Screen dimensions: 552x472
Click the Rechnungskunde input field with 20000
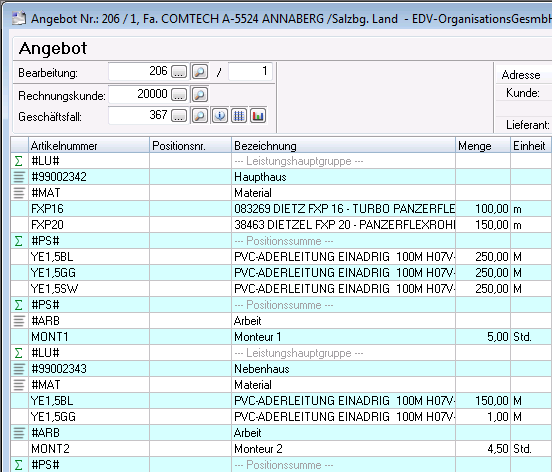(139, 94)
